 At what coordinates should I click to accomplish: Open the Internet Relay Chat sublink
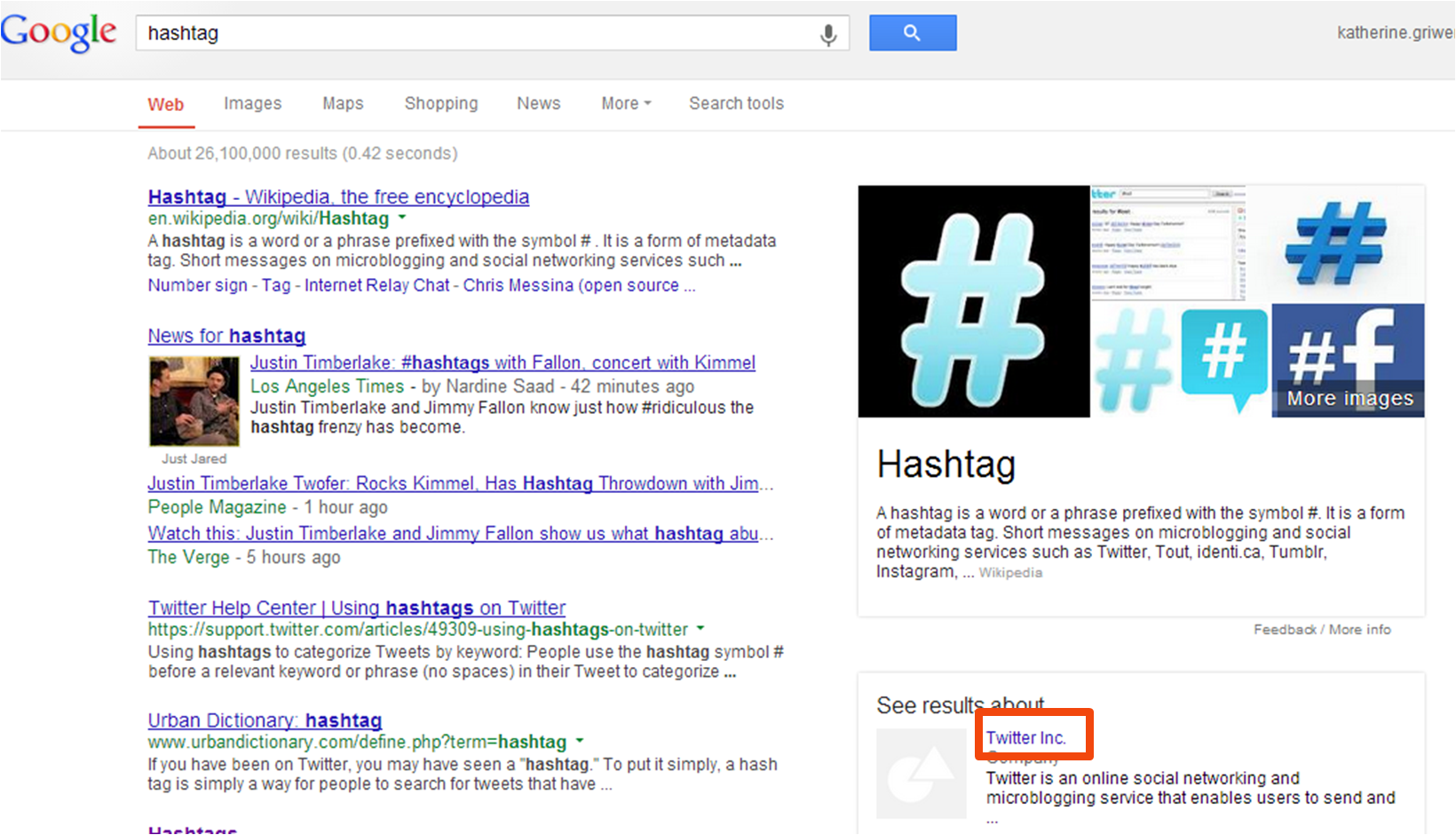(377, 285)
